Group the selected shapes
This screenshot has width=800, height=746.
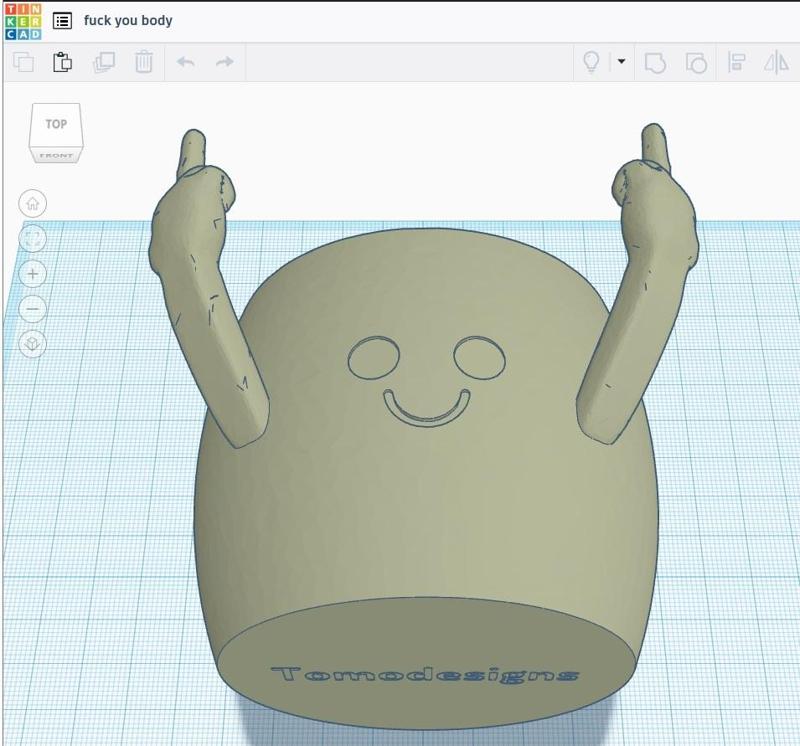pyautogui.click(x=655, y=62)
